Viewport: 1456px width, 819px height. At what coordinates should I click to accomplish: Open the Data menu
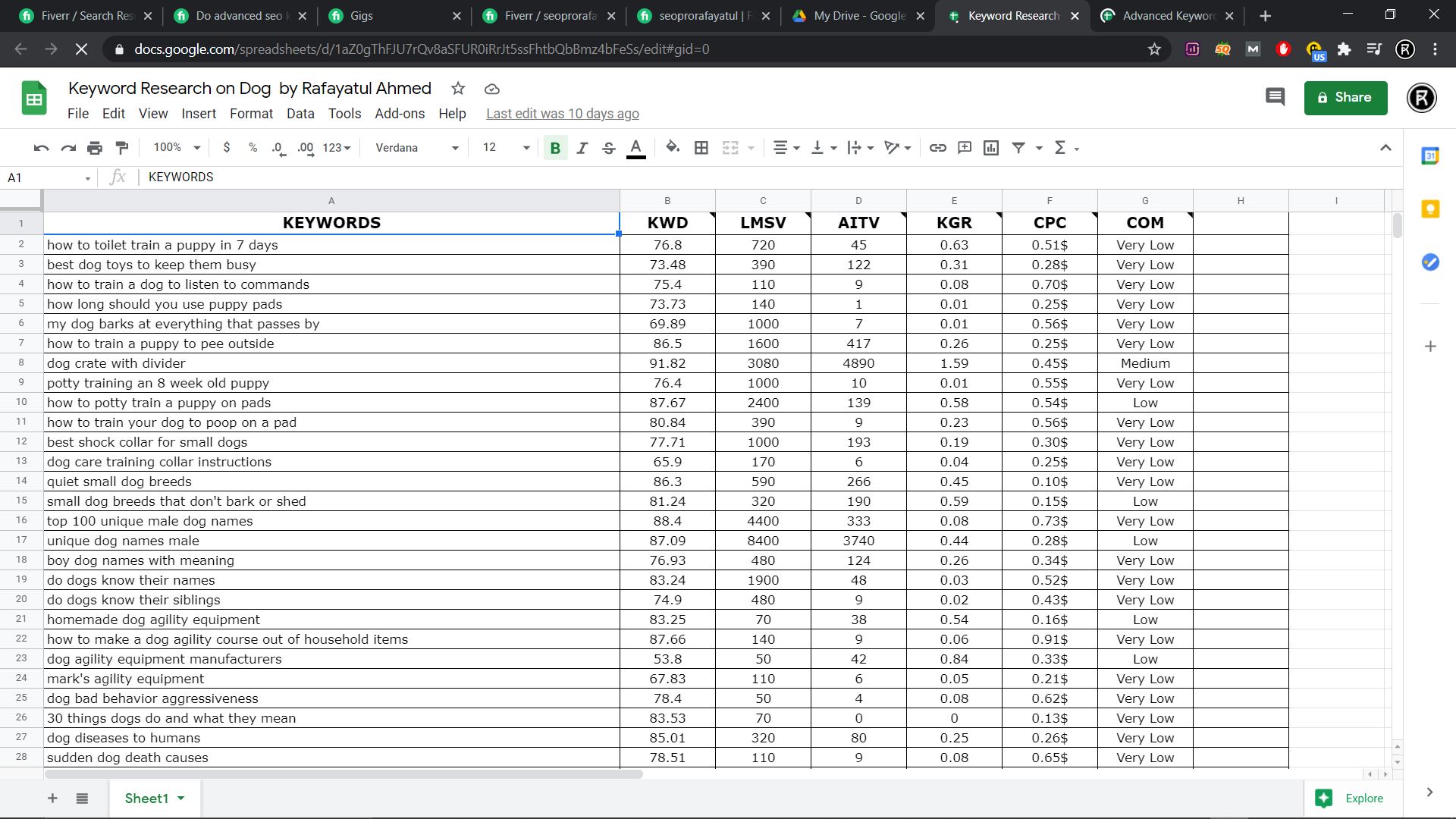click(x=300, y=114)
